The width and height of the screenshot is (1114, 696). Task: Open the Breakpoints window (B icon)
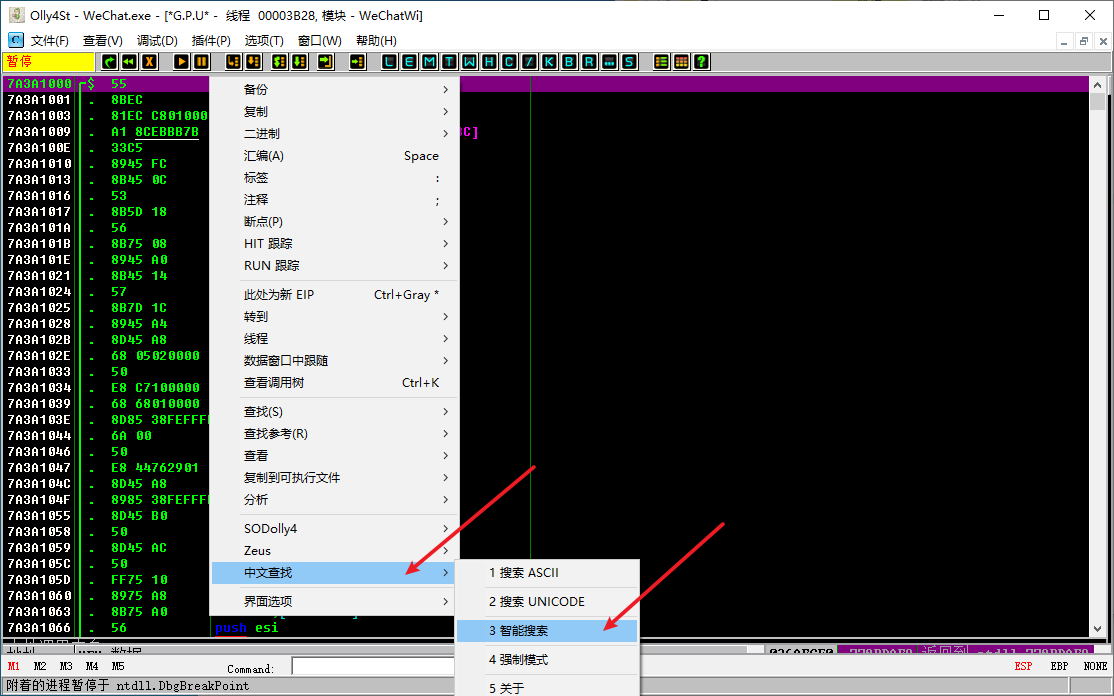(569, 62)
